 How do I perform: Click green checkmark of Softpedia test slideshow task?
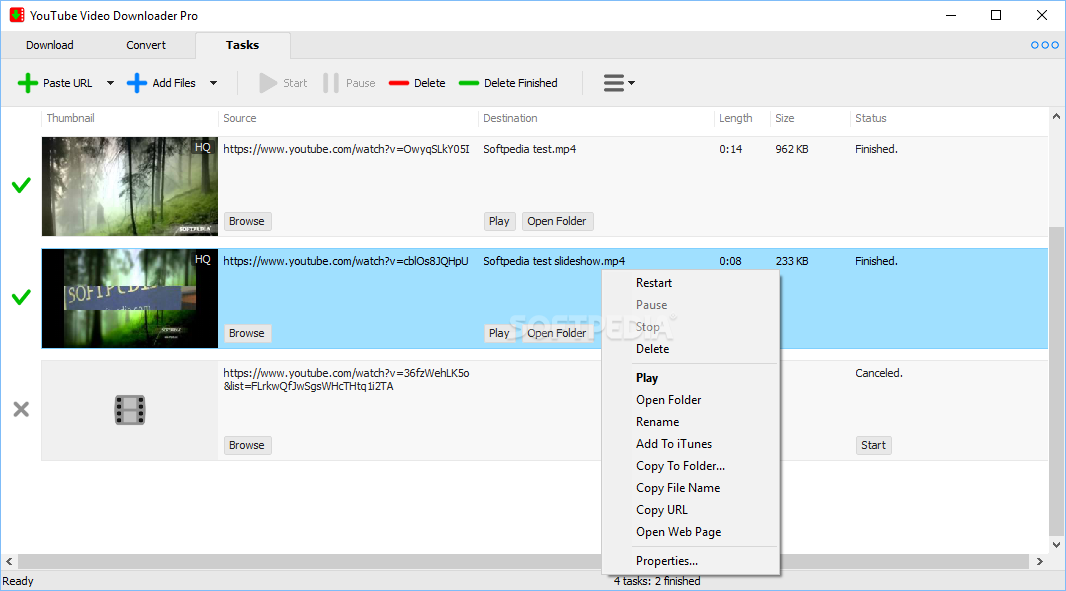pos(21,297)
